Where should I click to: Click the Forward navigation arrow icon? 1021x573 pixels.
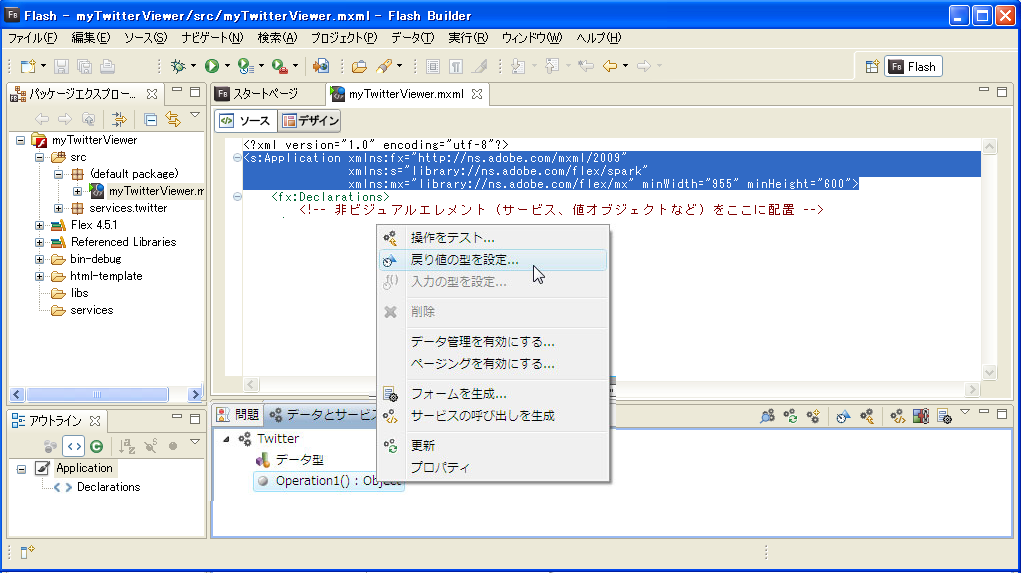(643, 66)
